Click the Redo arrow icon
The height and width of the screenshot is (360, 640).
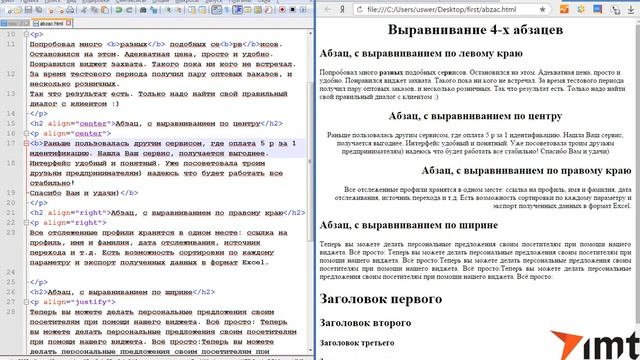click(129, 9)
